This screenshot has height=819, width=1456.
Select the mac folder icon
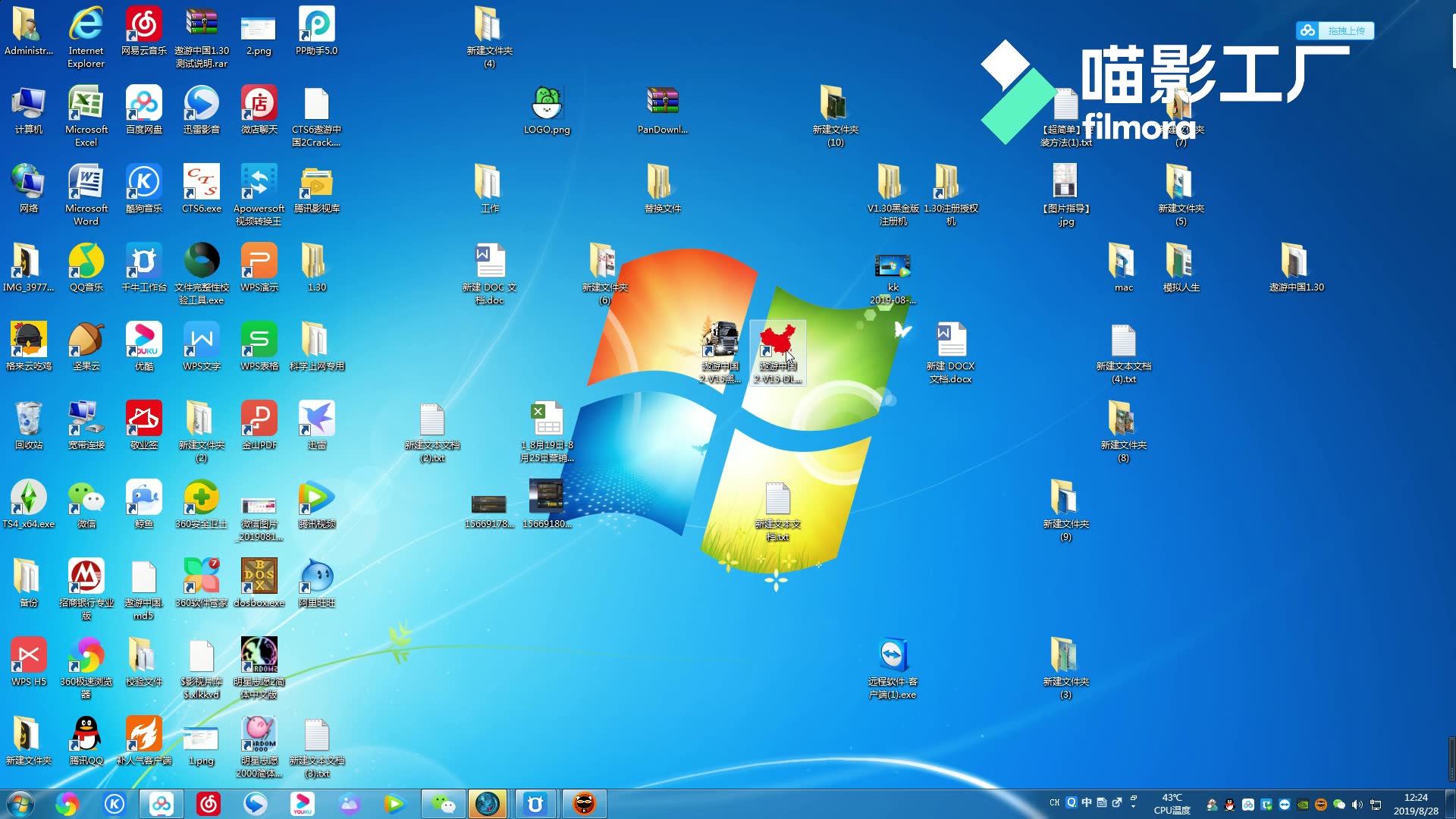coord(1123,268)
